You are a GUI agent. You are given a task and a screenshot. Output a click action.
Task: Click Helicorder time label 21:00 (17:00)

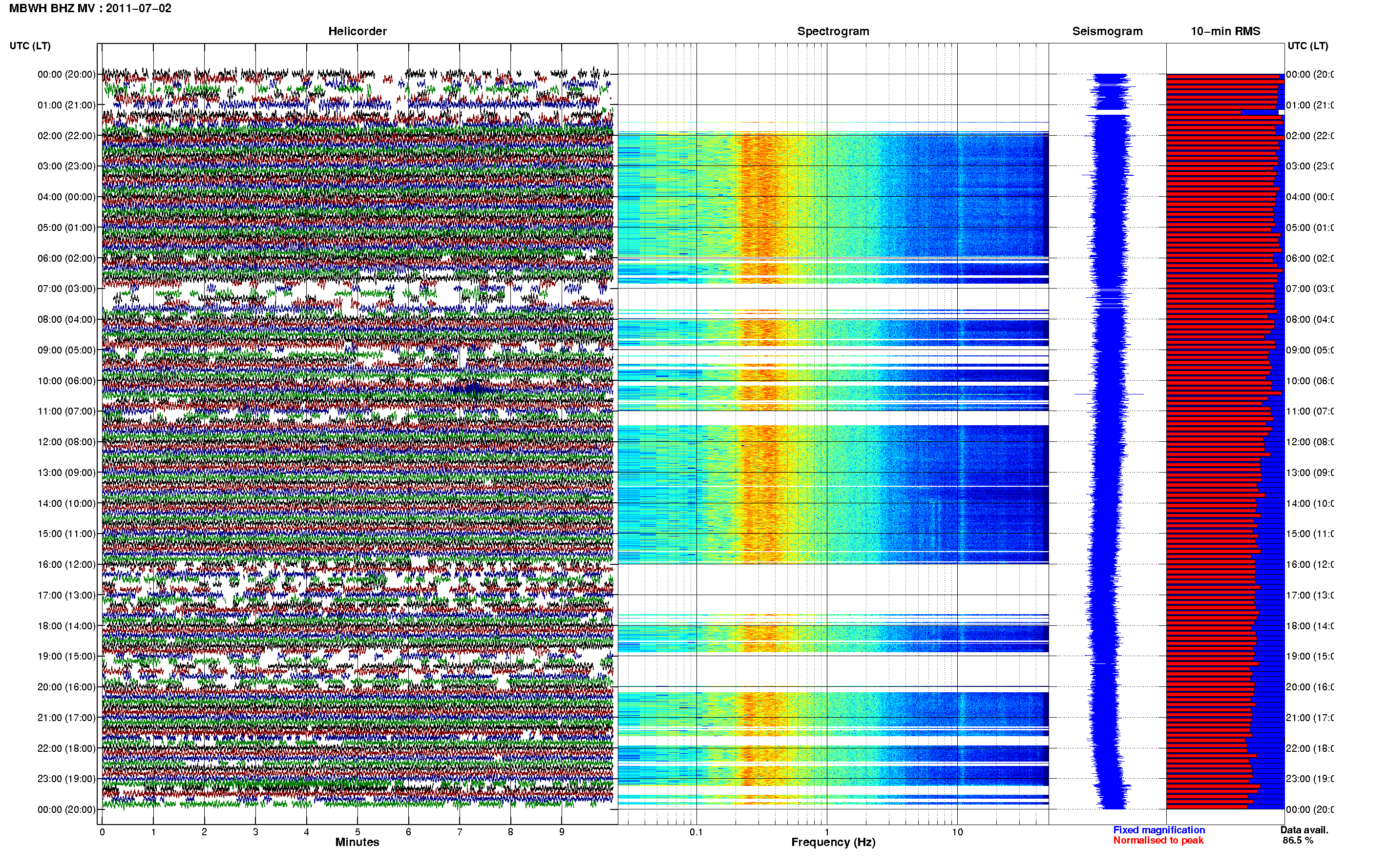tap(66, 718)
